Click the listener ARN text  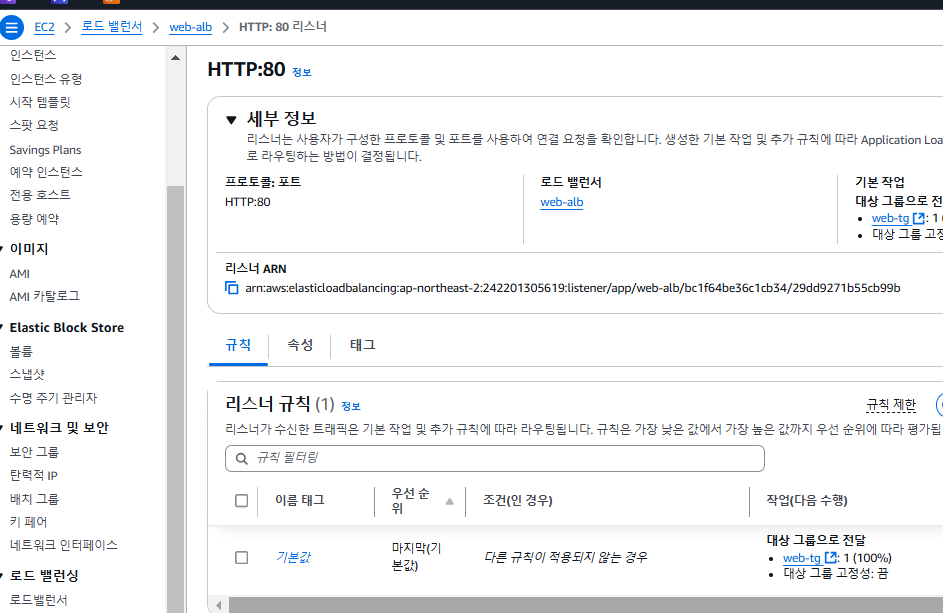573,288
